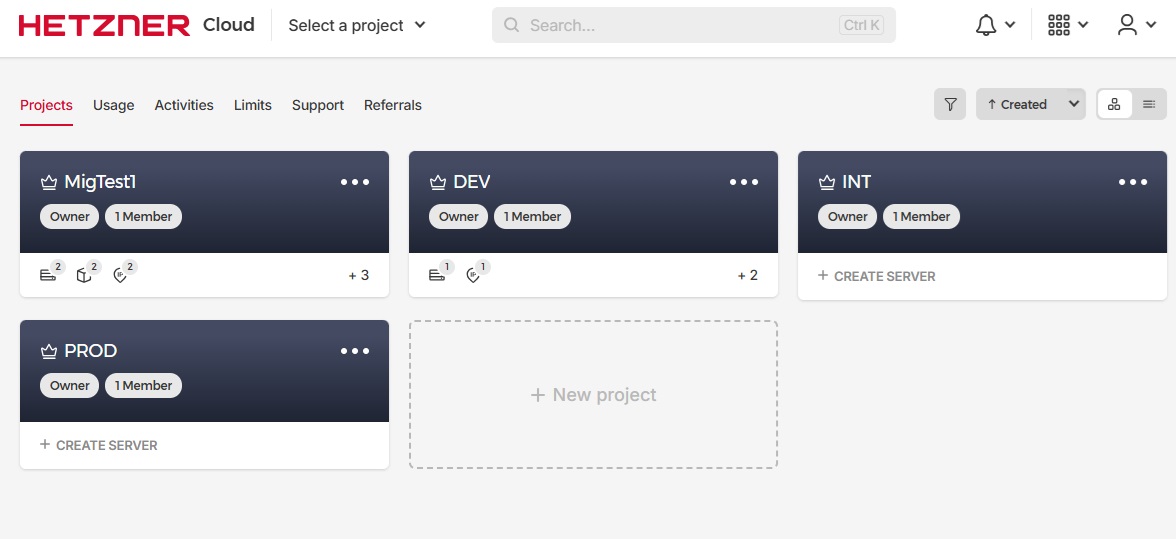The height and width of the screenshot is (539, 1176).
Task: Click the crown icon beside INT
Action: (x=826, y=182)
